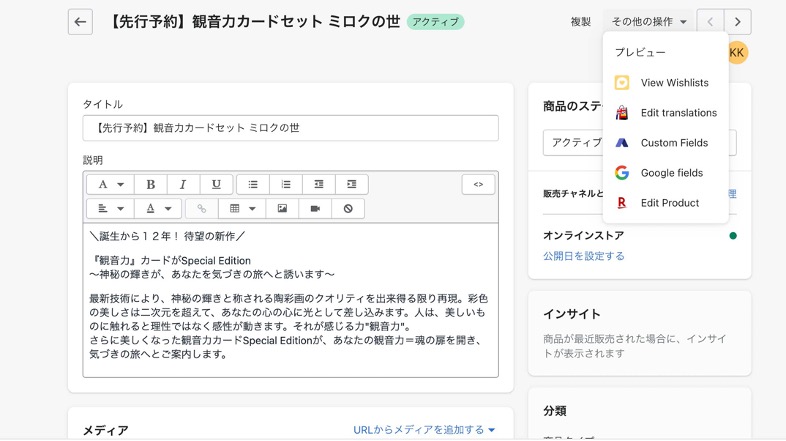Insert a numbered list
Viewport: 786px width, 441px height.
click(286, 184)
